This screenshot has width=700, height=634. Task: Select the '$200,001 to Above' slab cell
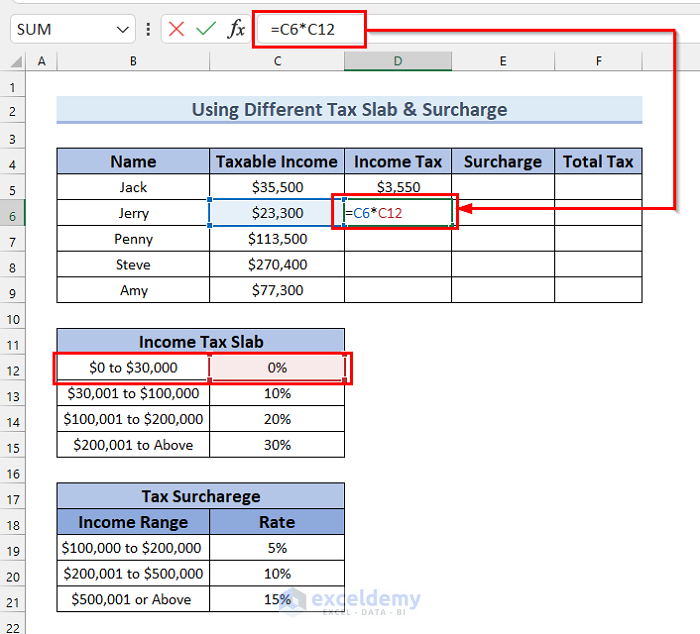[x=133, y=445]
